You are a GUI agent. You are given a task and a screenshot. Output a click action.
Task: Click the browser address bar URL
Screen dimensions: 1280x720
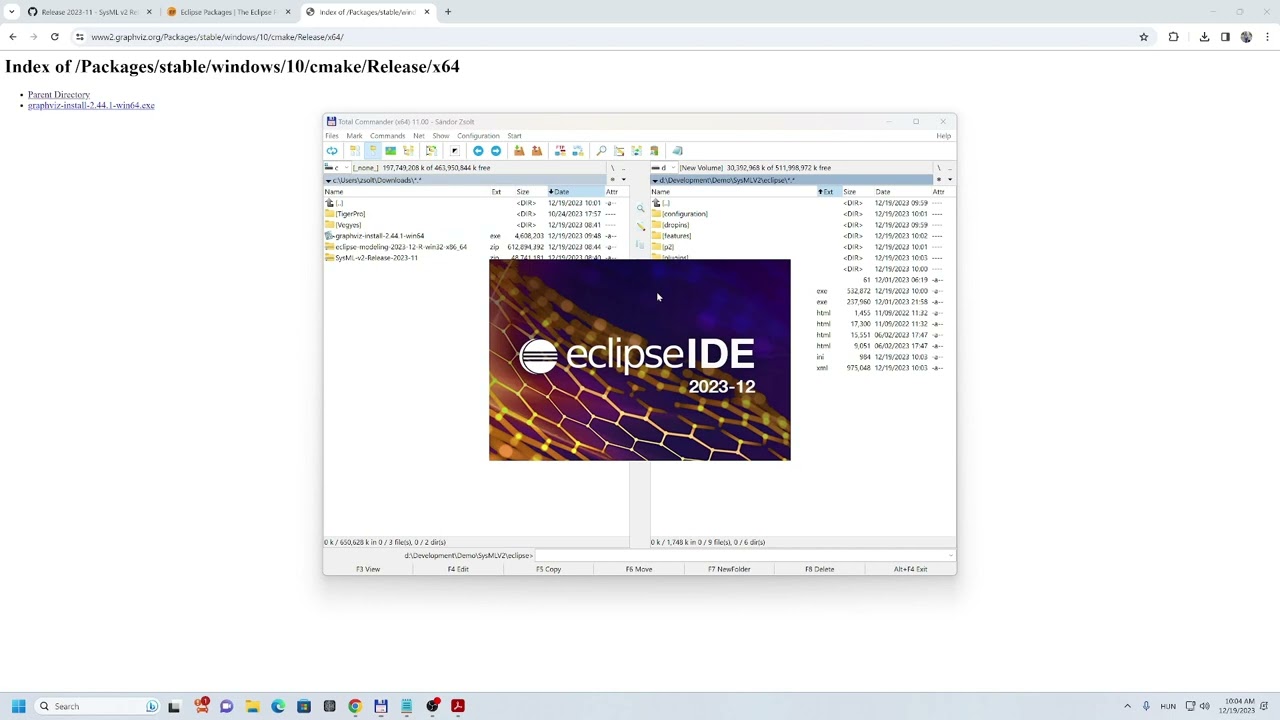[217, 37]
